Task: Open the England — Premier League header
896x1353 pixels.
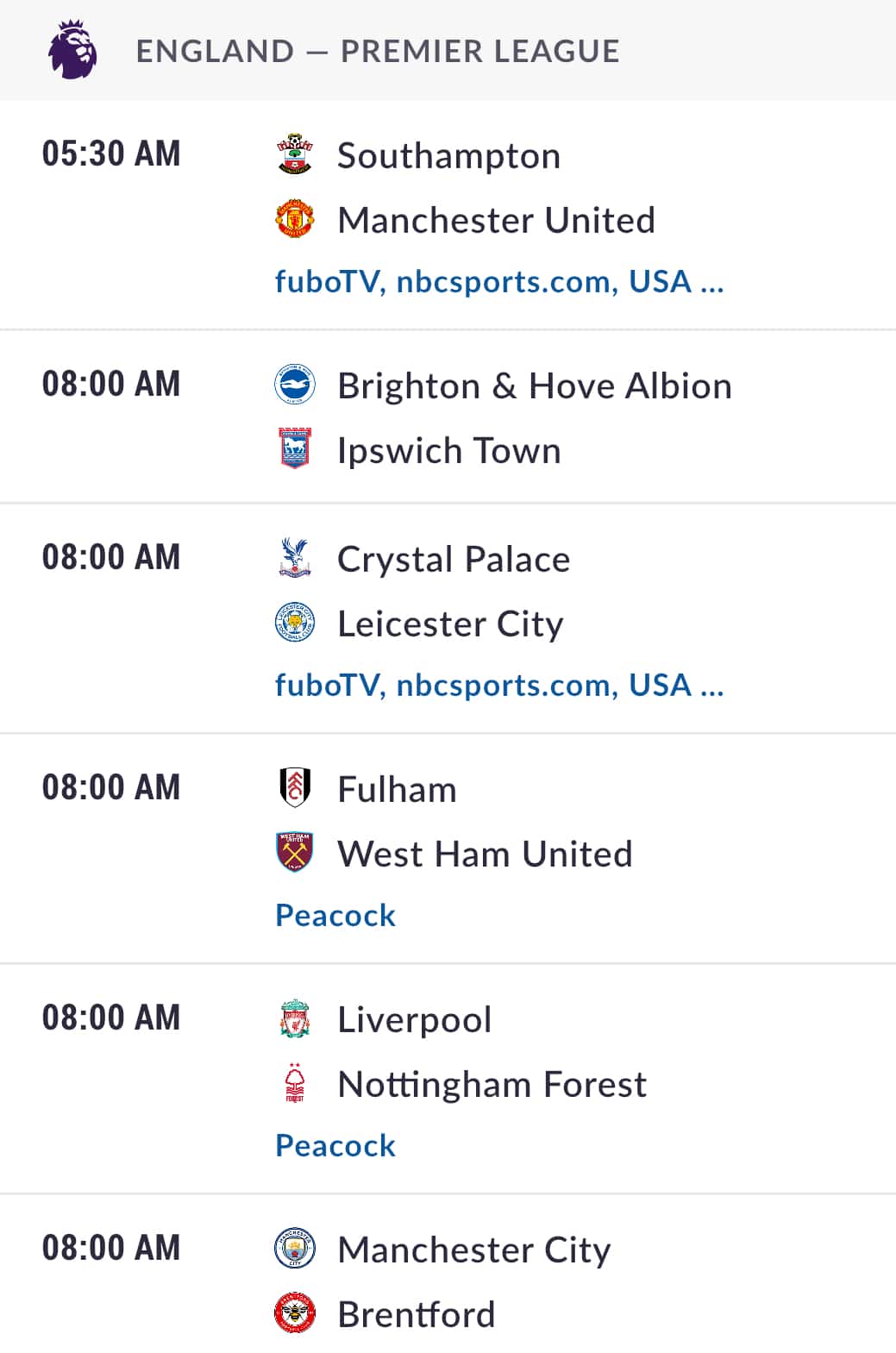Action: (x=448, y=50)
